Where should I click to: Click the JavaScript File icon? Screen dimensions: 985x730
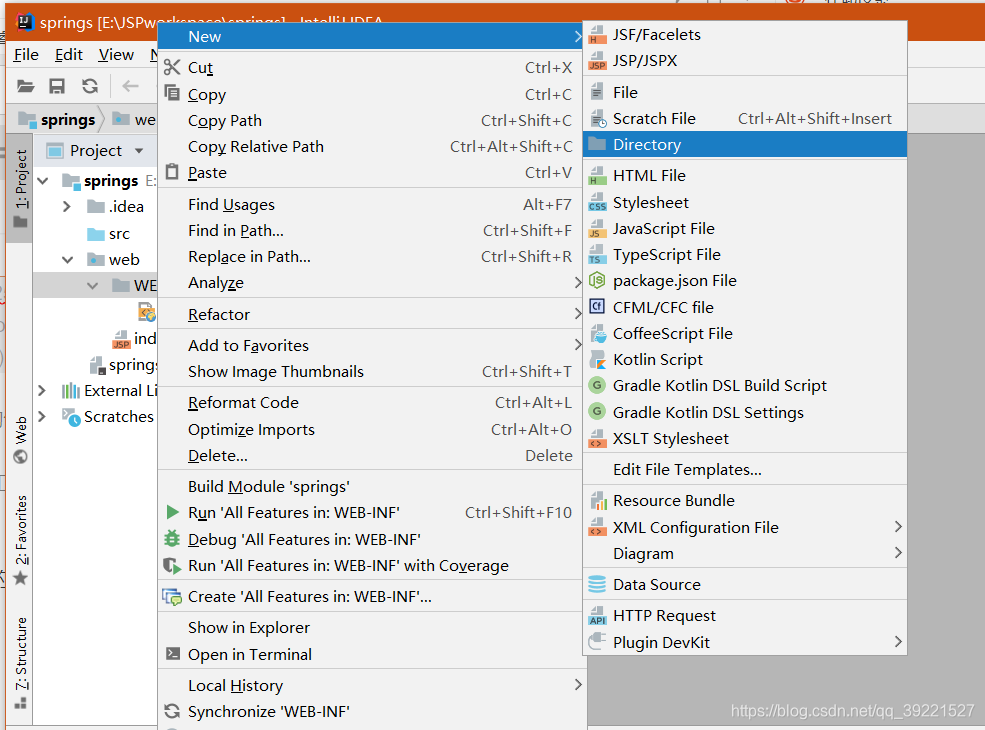coord(597,229)
